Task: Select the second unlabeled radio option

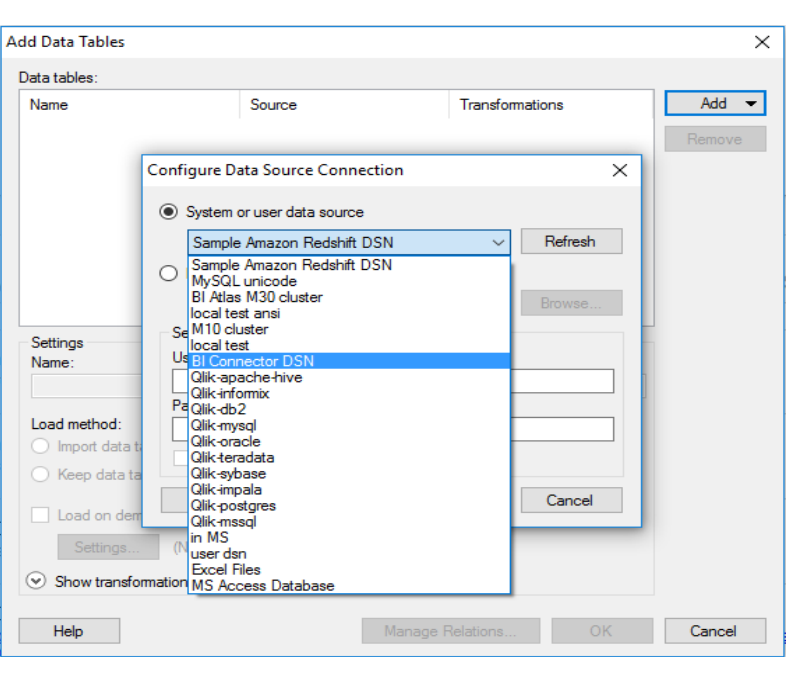Action: coord(168,273)
